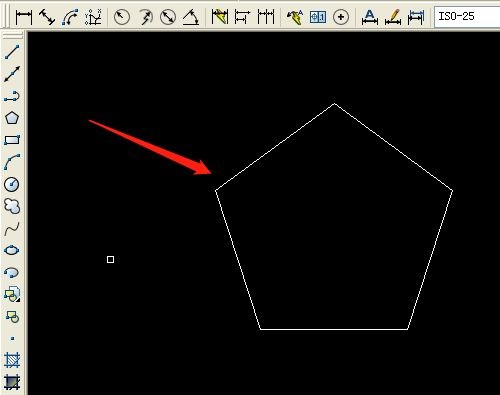
Task: Activate the Polyline tool
Action: coord(12,96)
